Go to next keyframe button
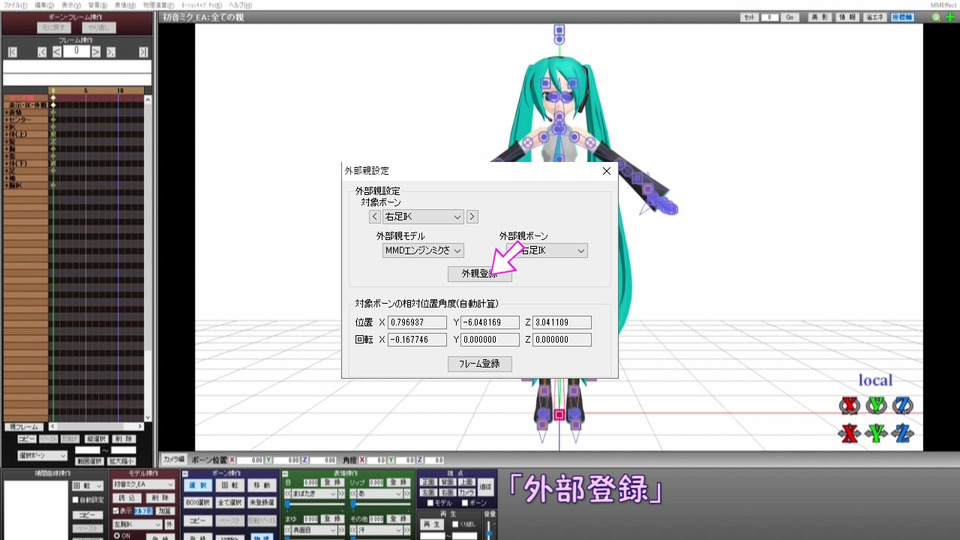This screenshot has width=960, height=540. click(x=111, y=52)
